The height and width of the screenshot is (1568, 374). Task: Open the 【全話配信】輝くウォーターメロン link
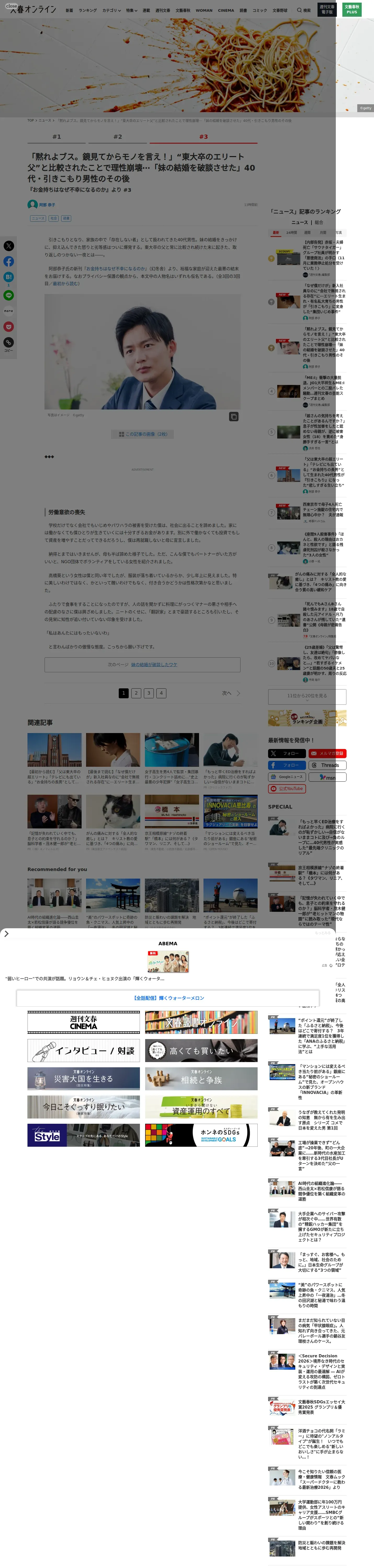point(169,998)
